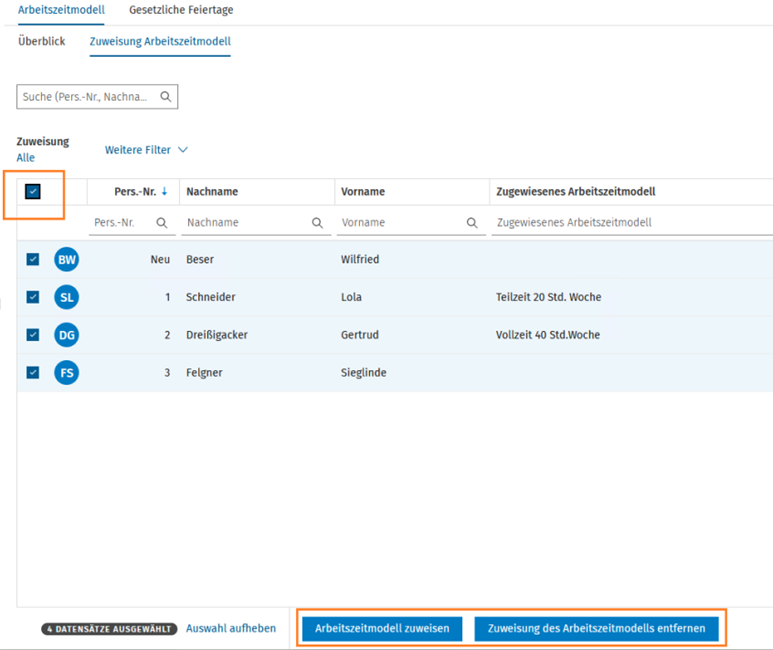The image size is (773, 650).
Task: Toggle the select-all checkbox in table header
Action: click(33, 191)
